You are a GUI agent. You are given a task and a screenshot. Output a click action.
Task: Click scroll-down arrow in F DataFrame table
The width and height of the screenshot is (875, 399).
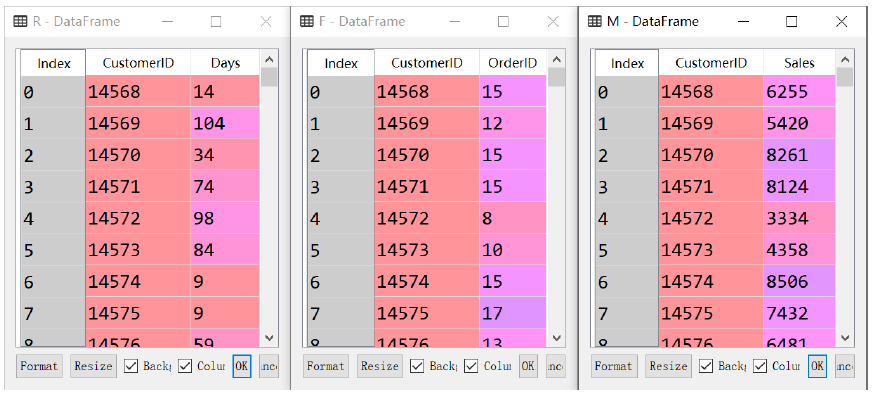(x=556, y=338)
